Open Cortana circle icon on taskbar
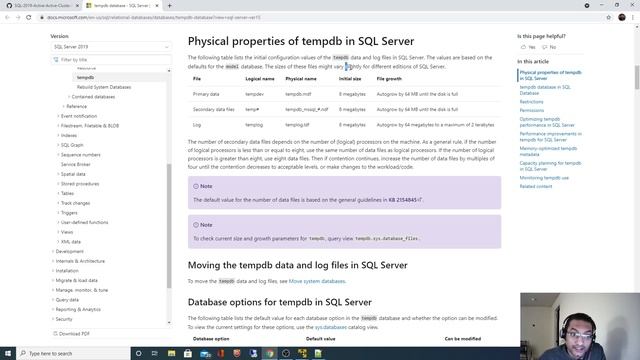This screenshot has width=640, height=360. (138, 353)
